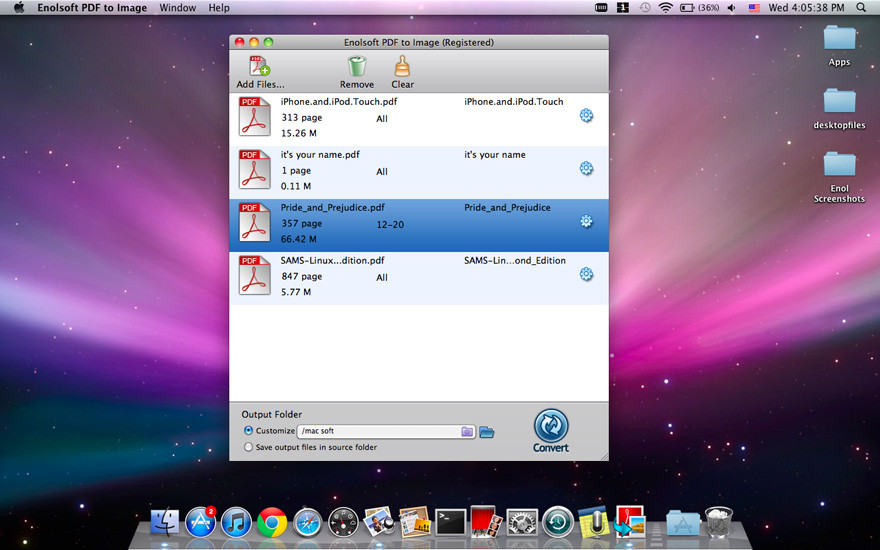880x550 pixels.
Task: Open System Preferences from the dock
Action: [x=522, y=523]
